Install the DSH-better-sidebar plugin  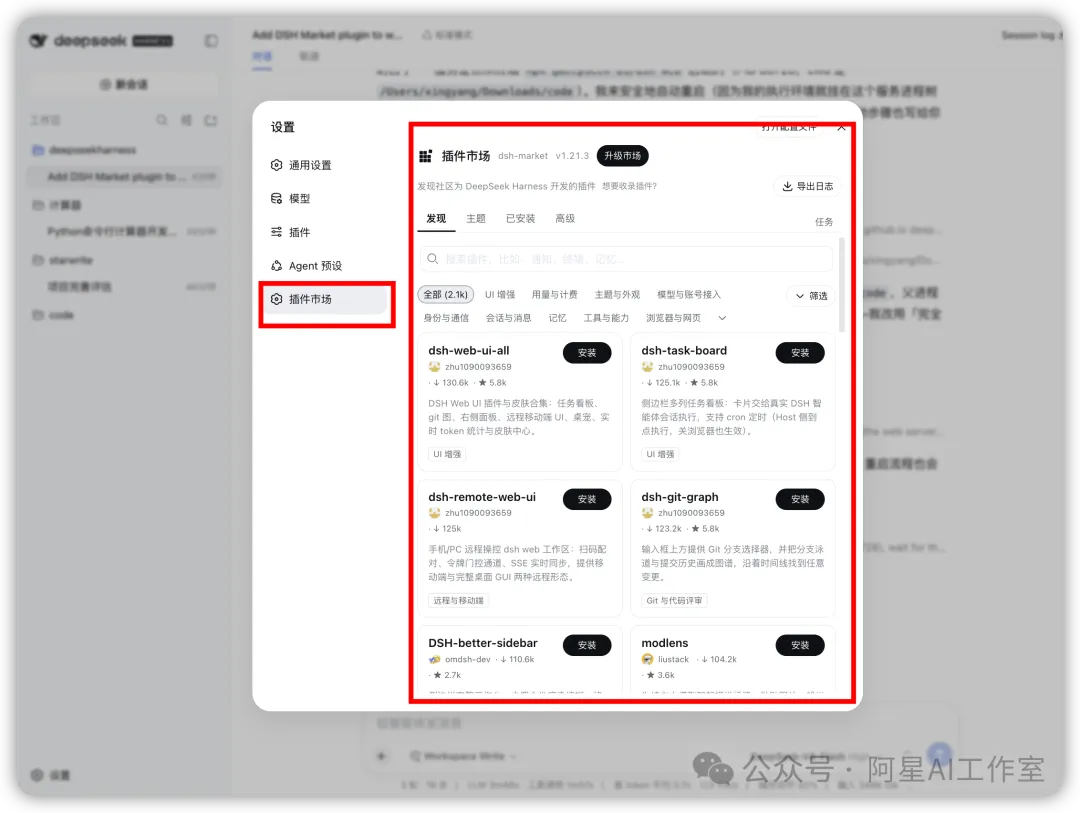(587, 645)
